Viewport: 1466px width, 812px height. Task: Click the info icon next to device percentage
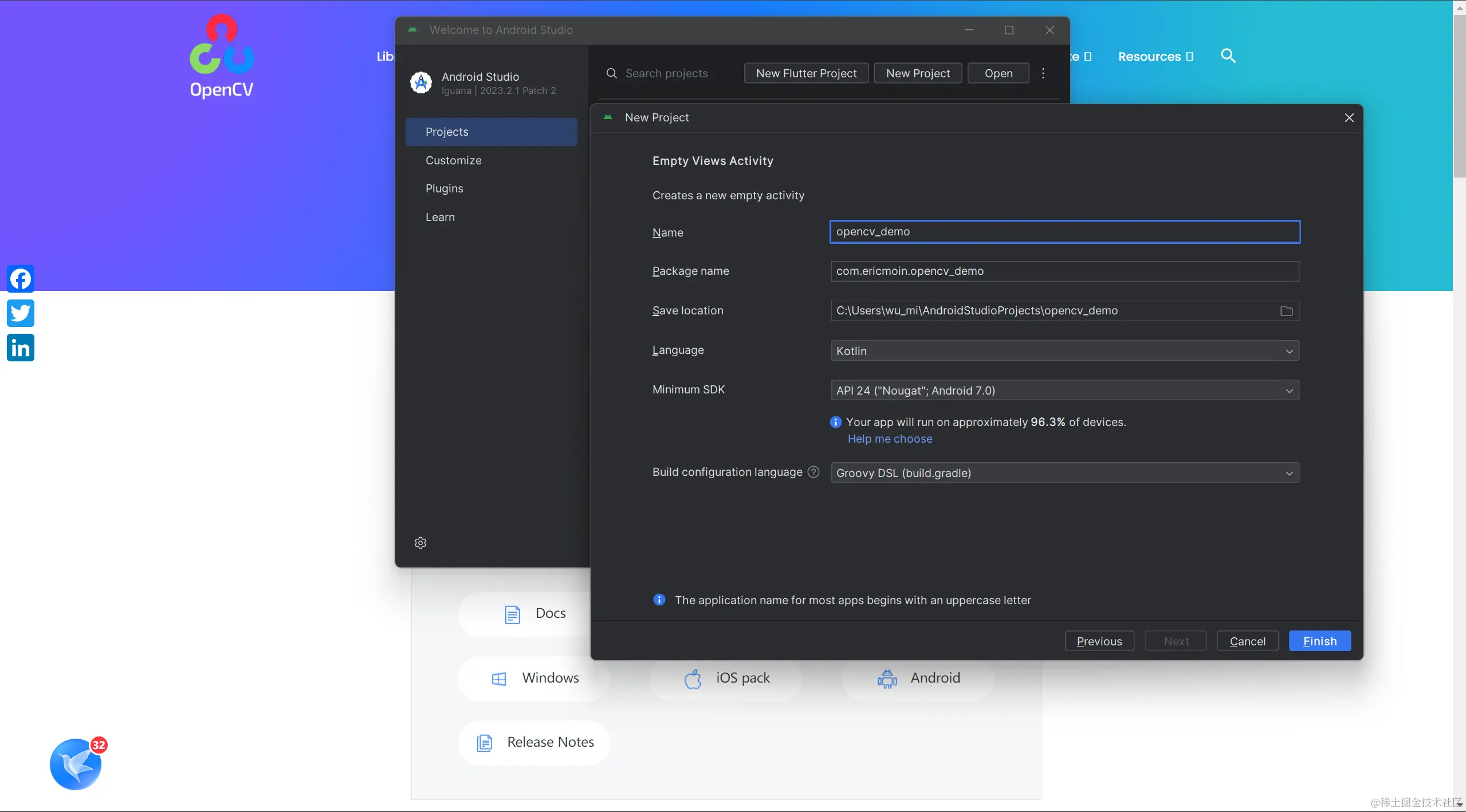pos(836,422)
